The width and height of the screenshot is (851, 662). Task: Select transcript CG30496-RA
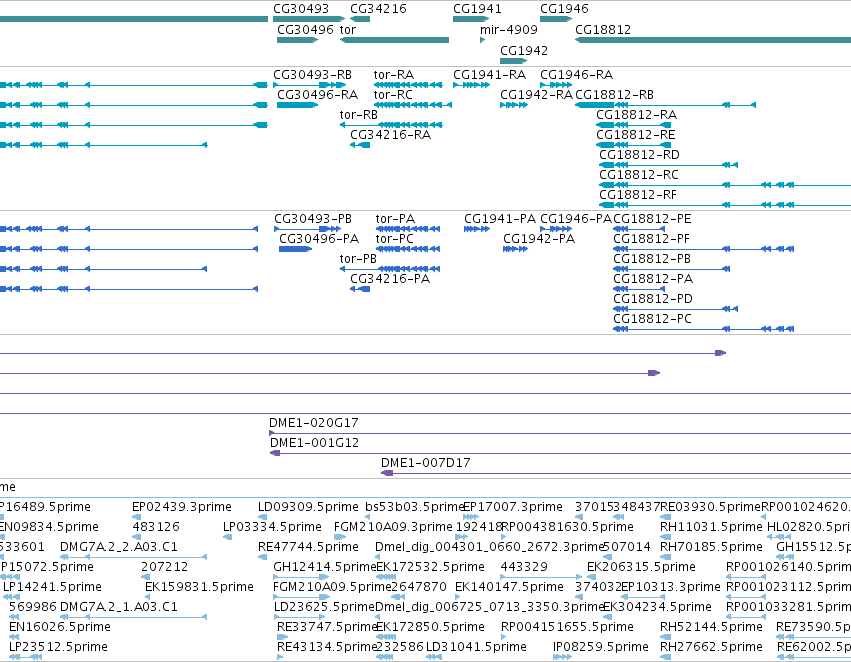pos(317,95)
